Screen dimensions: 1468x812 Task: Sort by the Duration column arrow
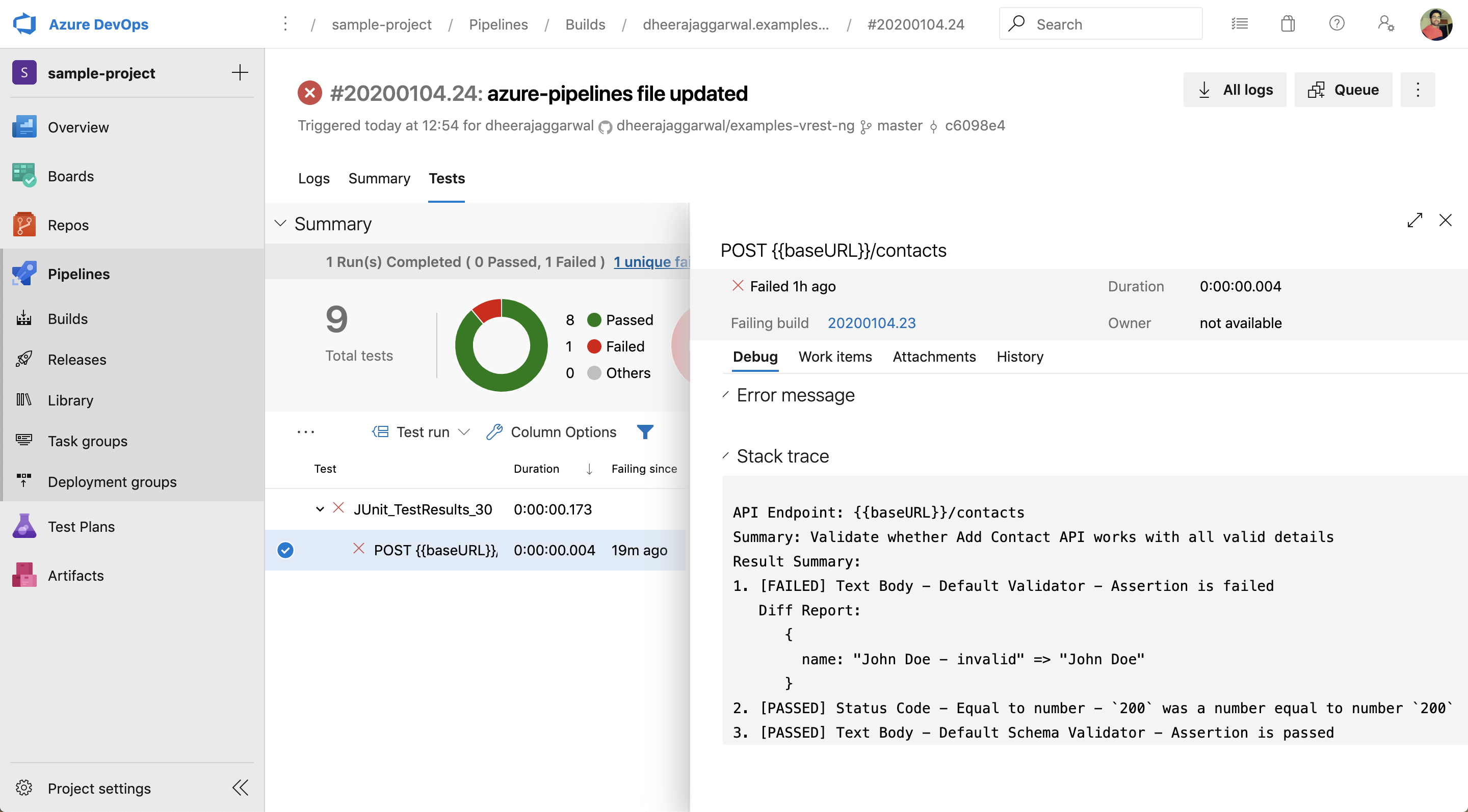[589, 469]
